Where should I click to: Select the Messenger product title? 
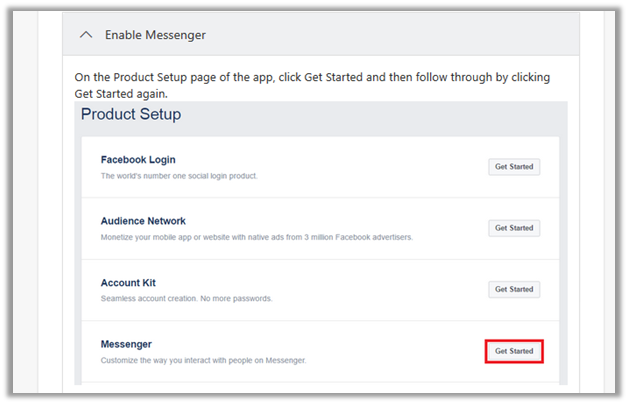[x=127, y=344]
